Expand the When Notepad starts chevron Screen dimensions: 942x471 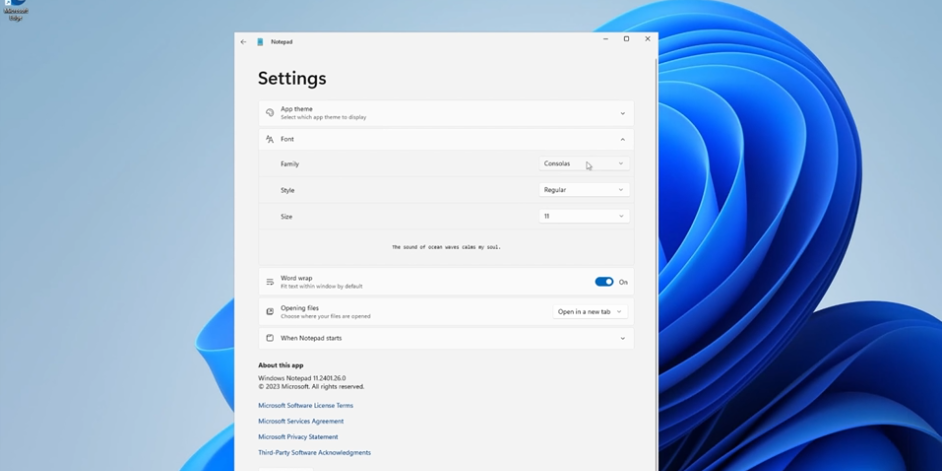pos(622,338)
